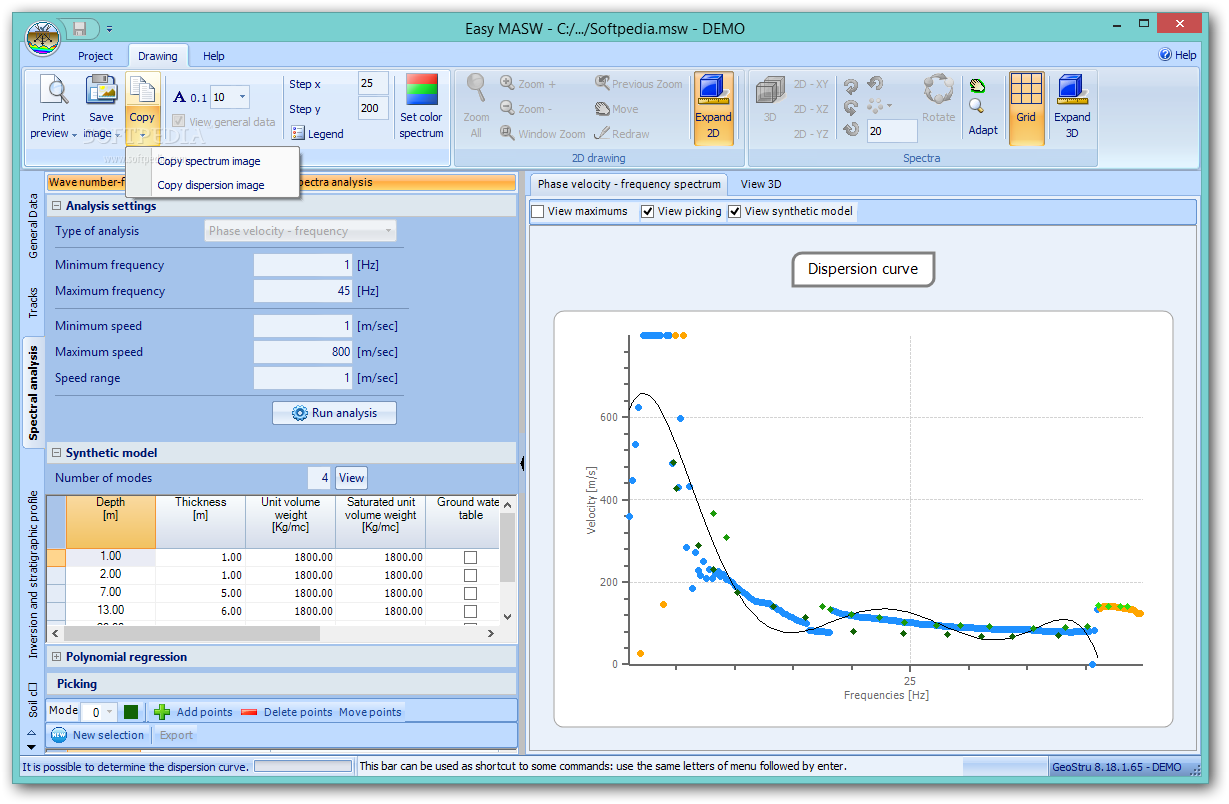The height and width of the screenshot is (804, 1229).
Task: Click the quick access save icon
Action: coord(79,29)
